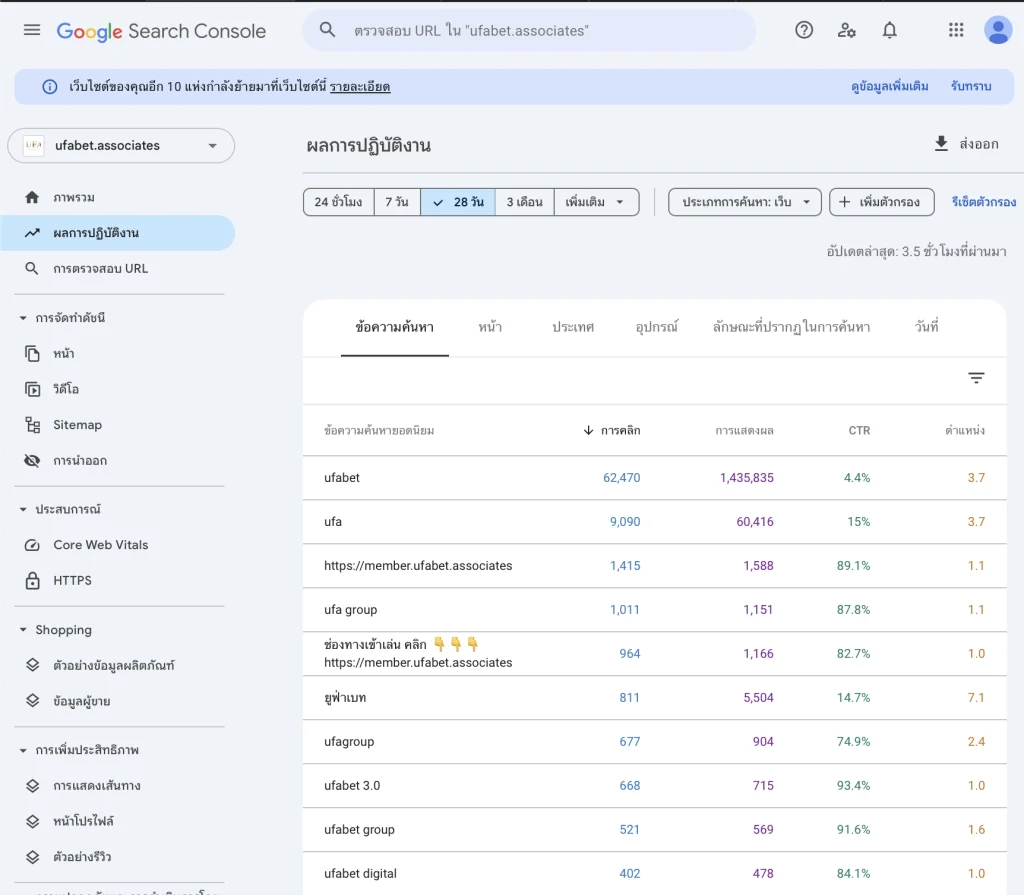
Task: Click the URL inspection search field
Action: 528,30
